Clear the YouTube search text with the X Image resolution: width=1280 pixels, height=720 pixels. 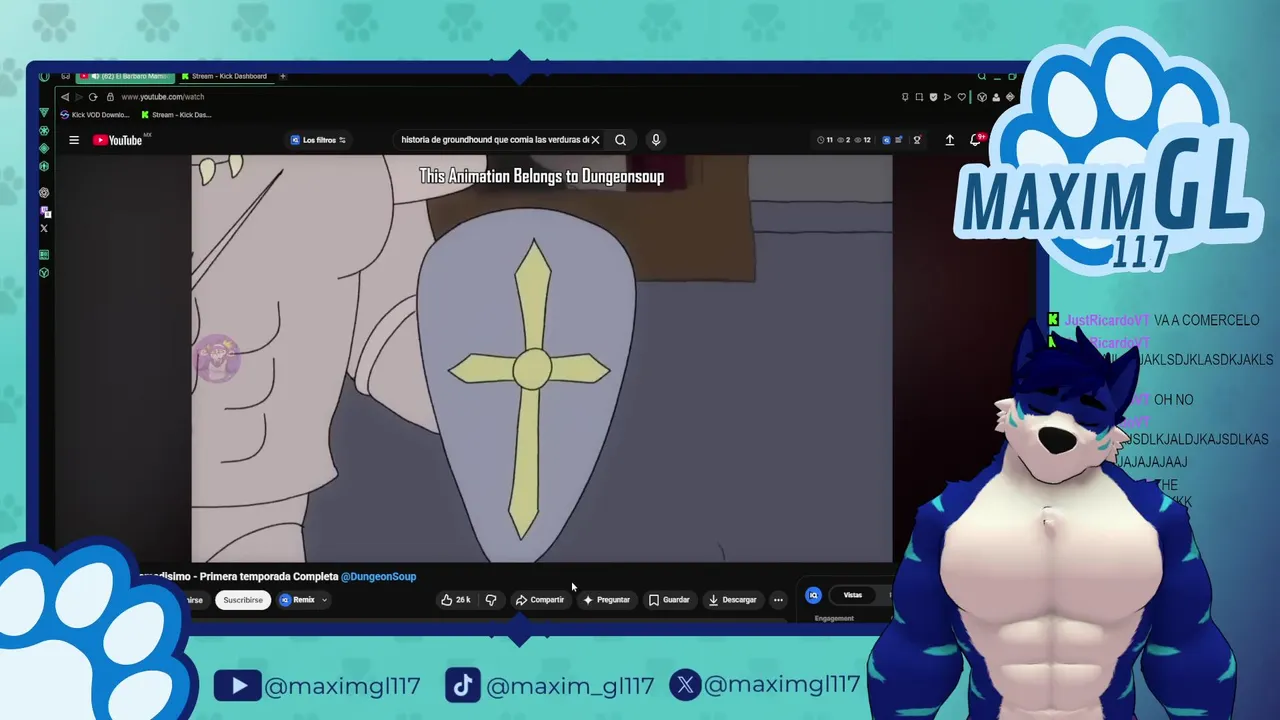[x=595, y=140]
